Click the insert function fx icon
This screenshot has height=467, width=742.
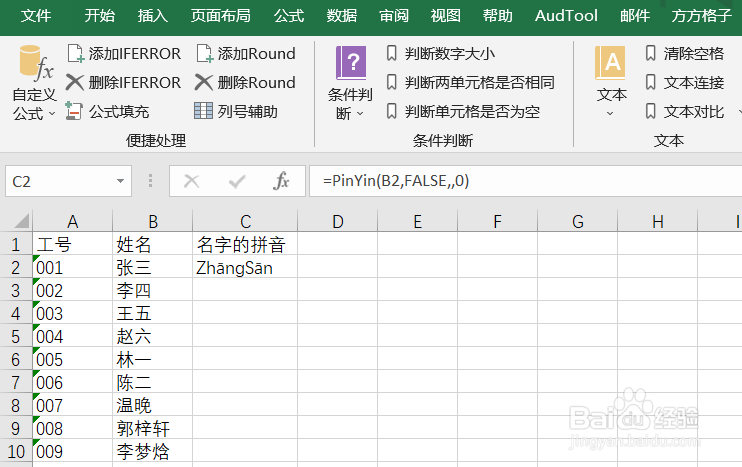coord(281,181)
